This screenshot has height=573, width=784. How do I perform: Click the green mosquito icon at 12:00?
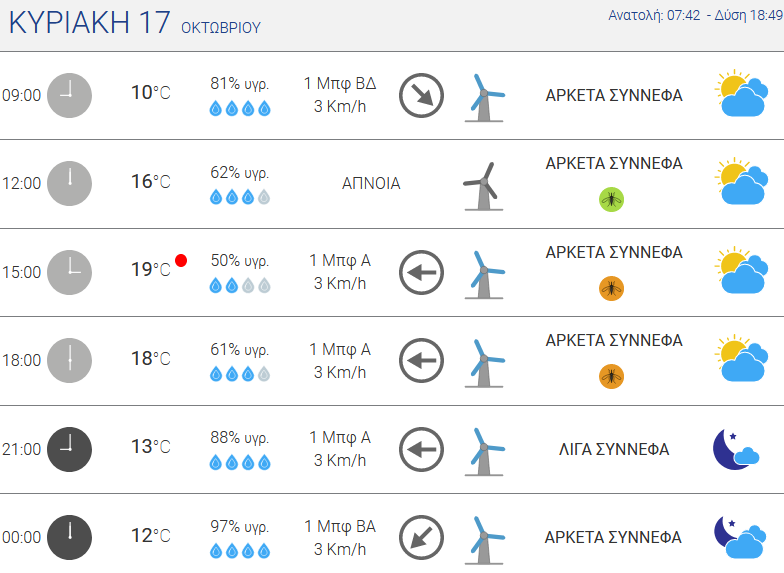point(612,200)
